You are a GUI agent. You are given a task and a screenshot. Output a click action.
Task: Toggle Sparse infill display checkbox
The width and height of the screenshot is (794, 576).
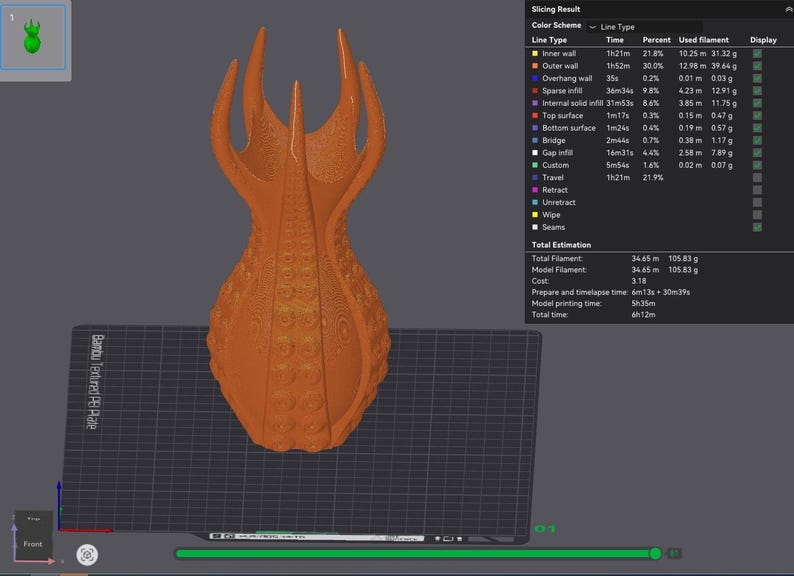(x=757, y=91)
